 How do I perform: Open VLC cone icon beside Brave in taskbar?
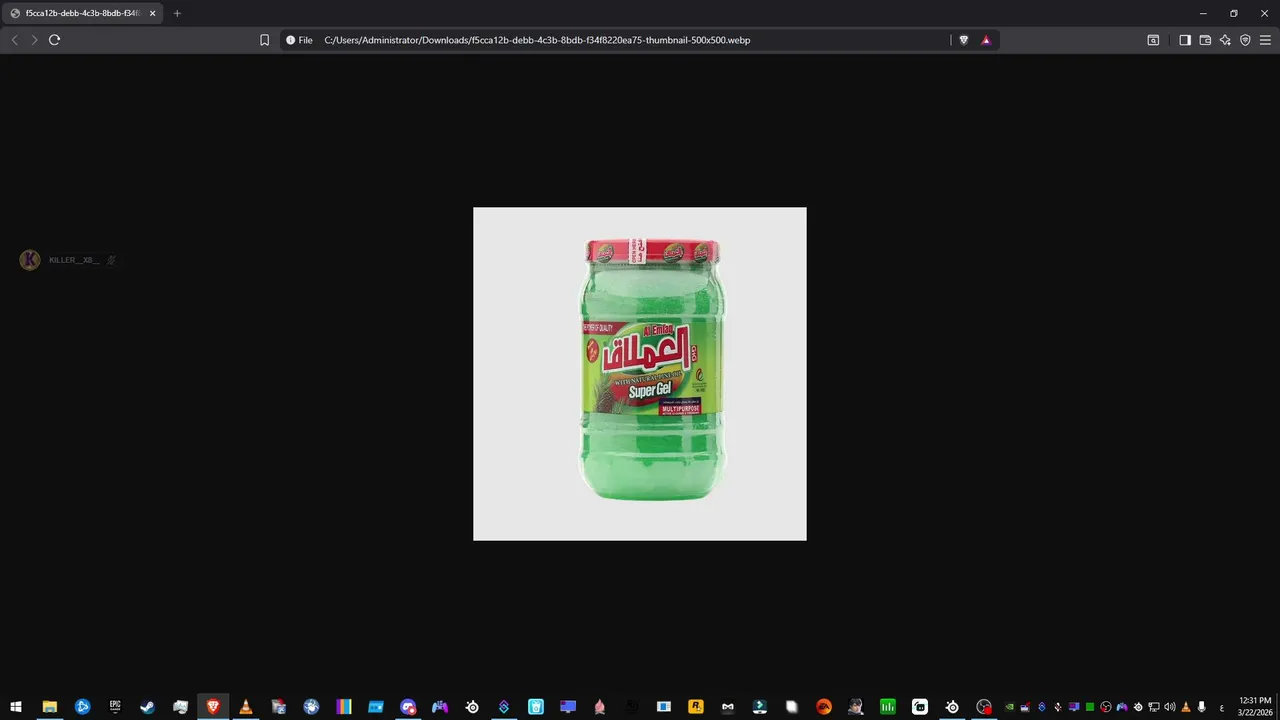point(246,707)
